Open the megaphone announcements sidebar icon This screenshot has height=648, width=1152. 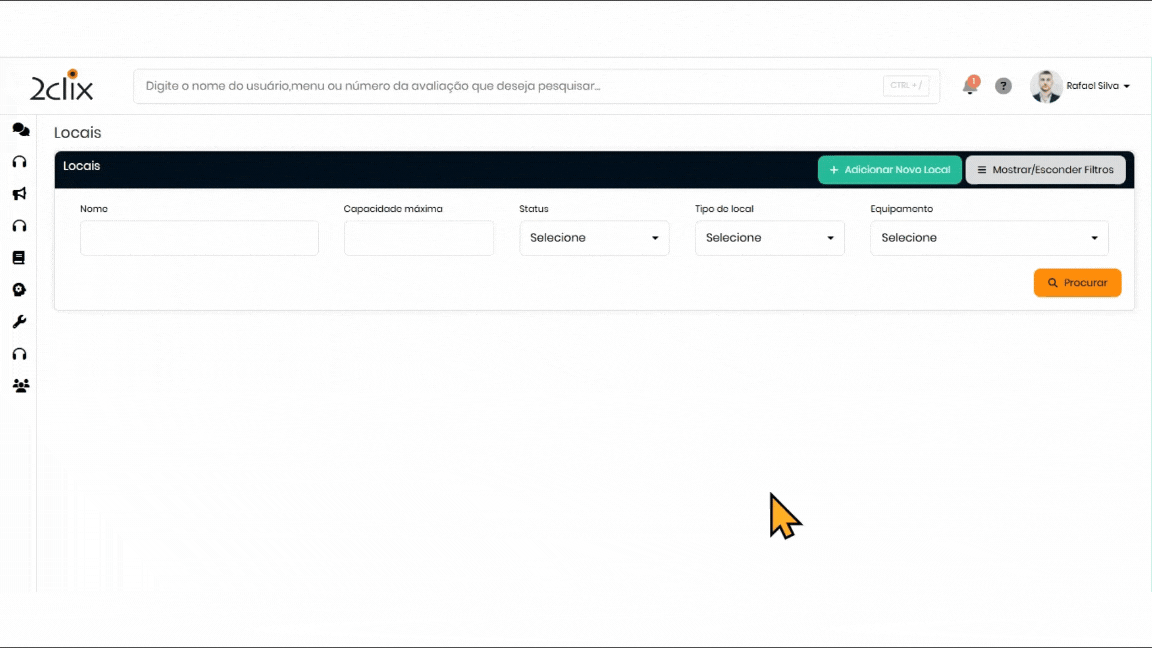coord(19,194)
